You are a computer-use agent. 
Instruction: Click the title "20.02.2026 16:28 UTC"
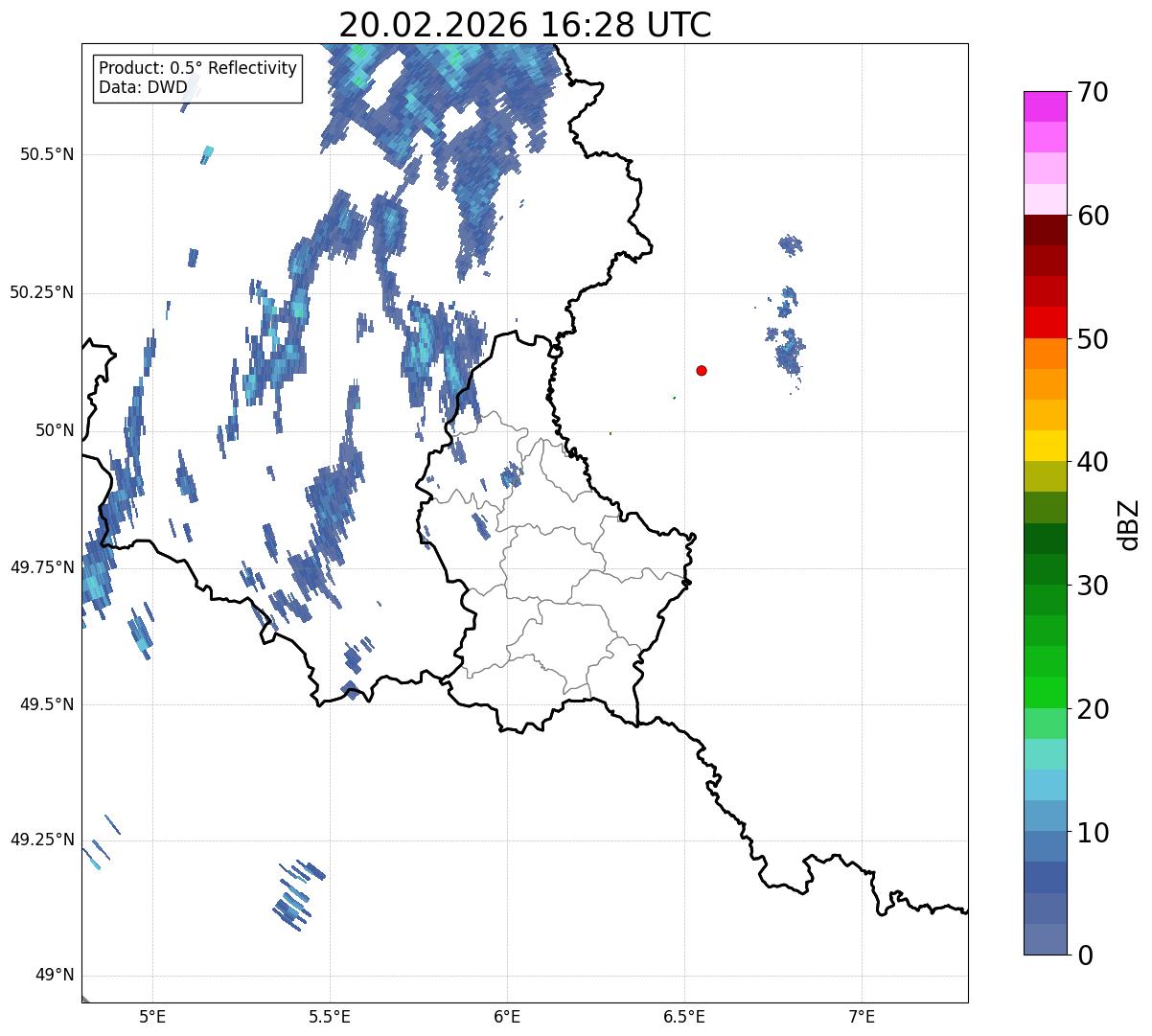tap(525, 25)
